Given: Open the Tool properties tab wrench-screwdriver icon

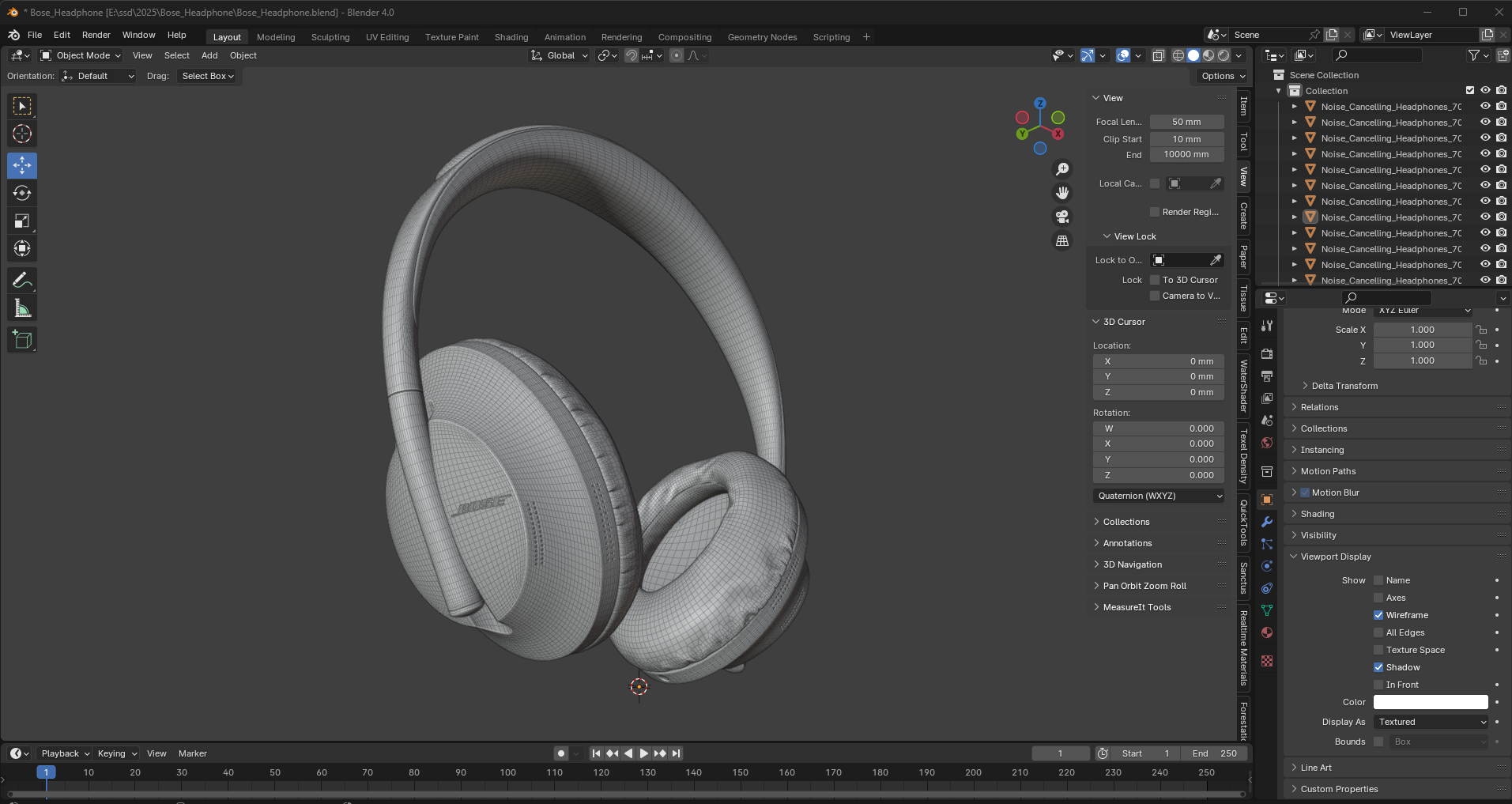Looking at the screenshot, I should tap(1267, 326).
